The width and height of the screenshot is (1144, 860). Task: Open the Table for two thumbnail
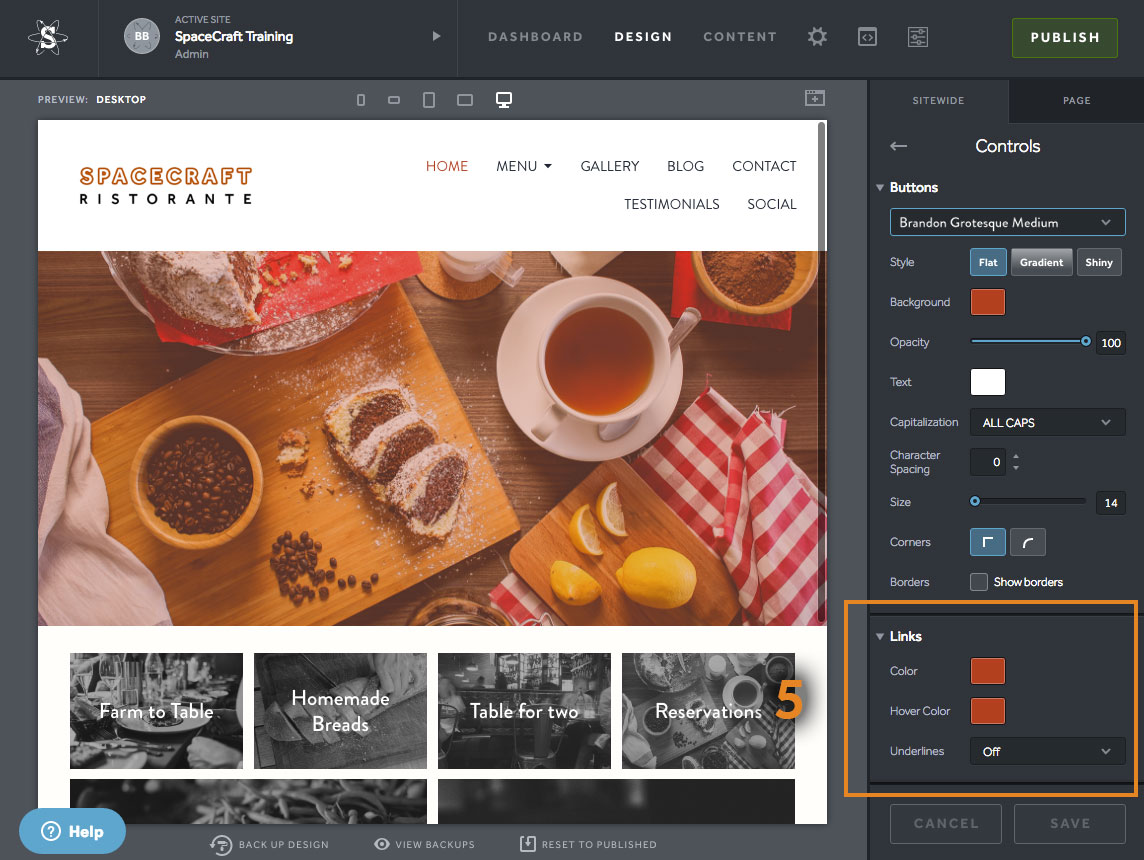[x=524, y=711]
